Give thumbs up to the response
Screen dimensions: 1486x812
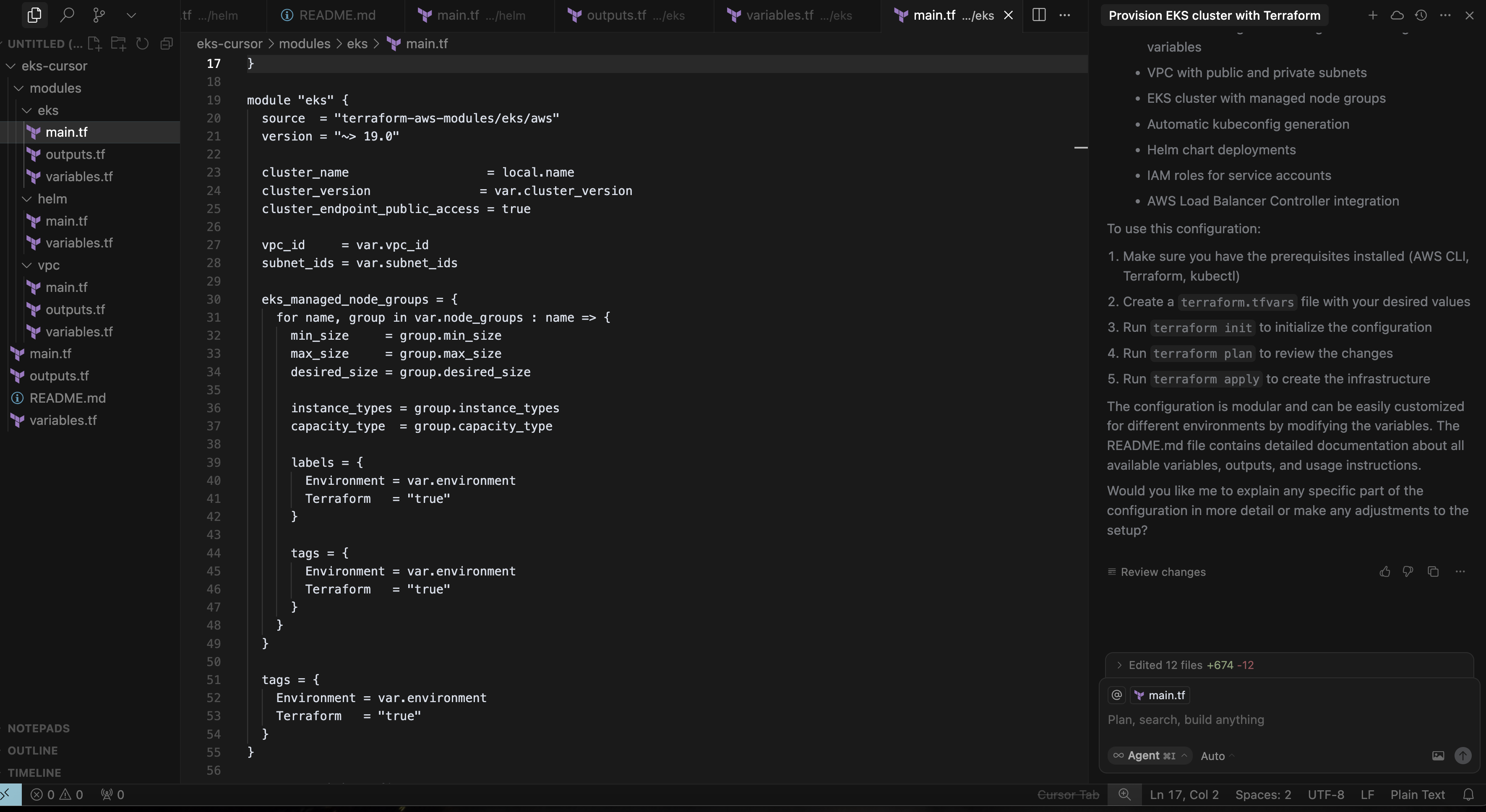pos(1384,572)
